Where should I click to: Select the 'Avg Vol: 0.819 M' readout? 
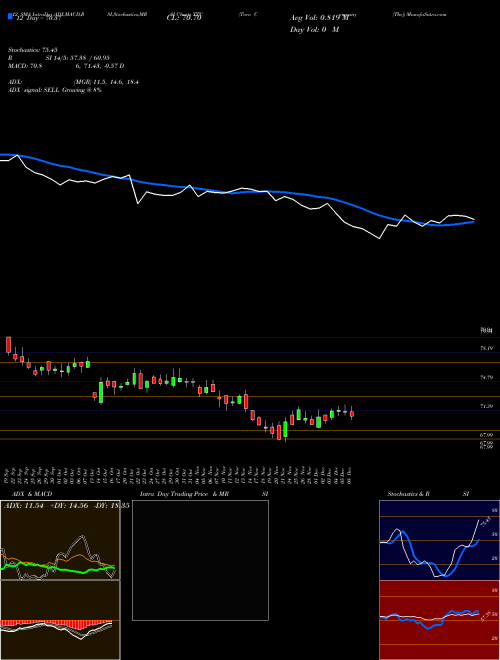(319, 18)
